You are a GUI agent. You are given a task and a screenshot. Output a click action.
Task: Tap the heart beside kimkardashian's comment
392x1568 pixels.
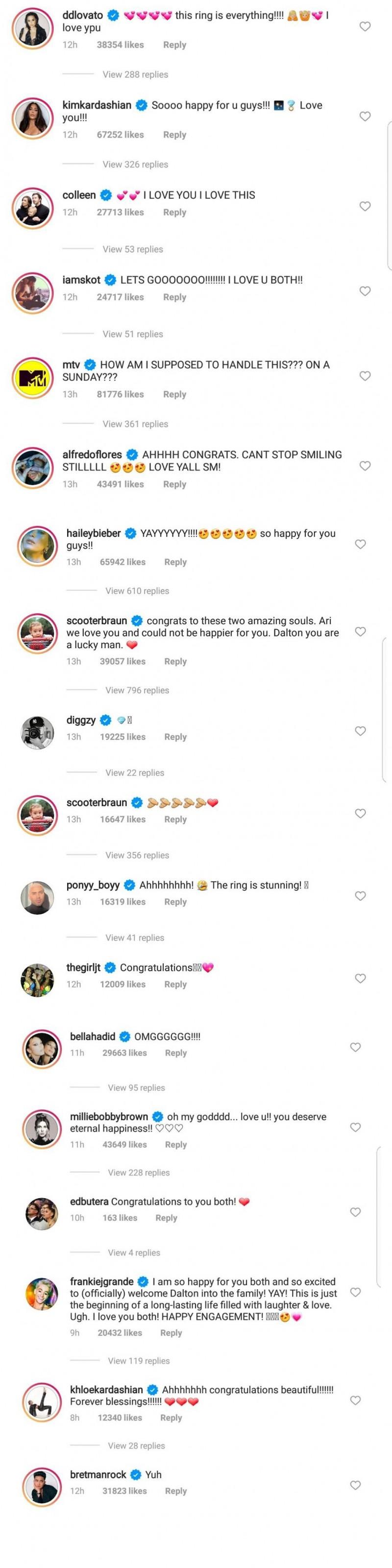click(x=365, y=117)
